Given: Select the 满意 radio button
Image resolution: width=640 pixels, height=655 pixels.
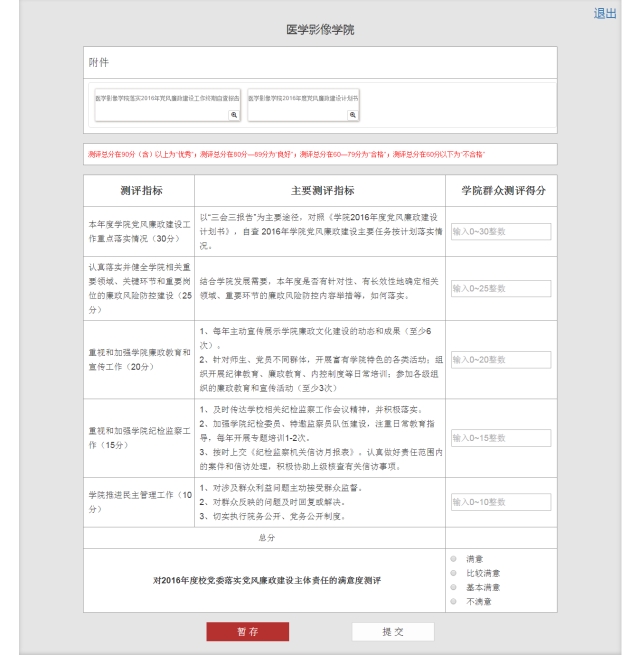Looking at the screenshot, I should click(454, 559).
